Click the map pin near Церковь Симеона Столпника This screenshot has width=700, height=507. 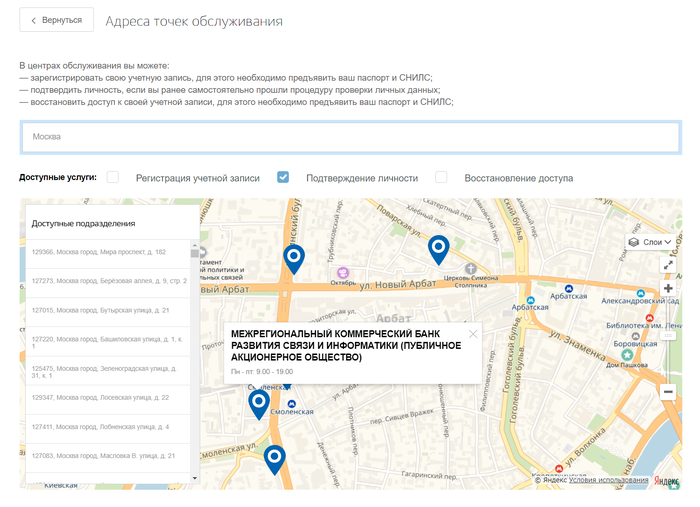click(438, 248)
